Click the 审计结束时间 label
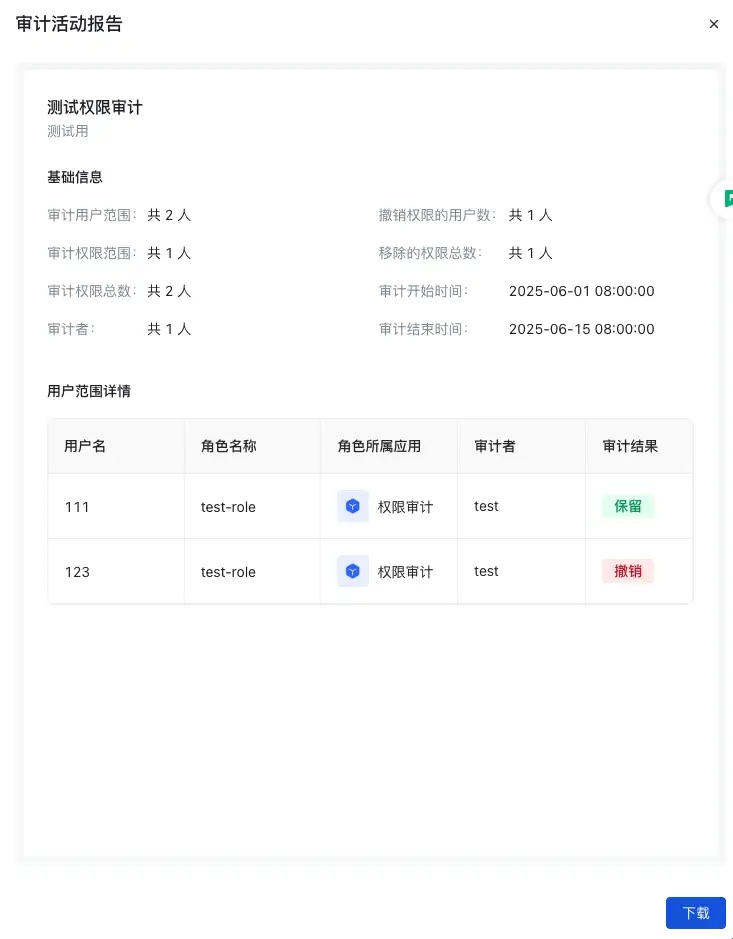Viewport: 733px width, 939px height. pos(421,329)
